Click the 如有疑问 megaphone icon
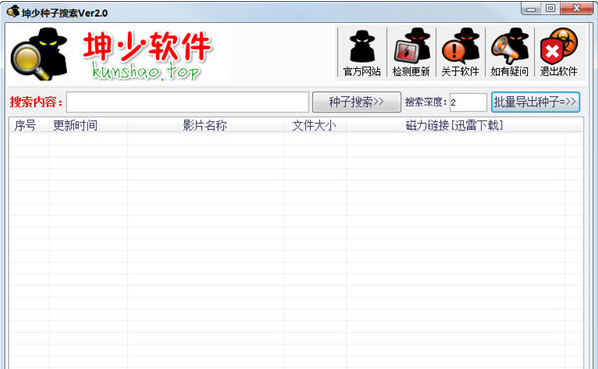This screenshot has height=369, width=598. coord(510,52)
